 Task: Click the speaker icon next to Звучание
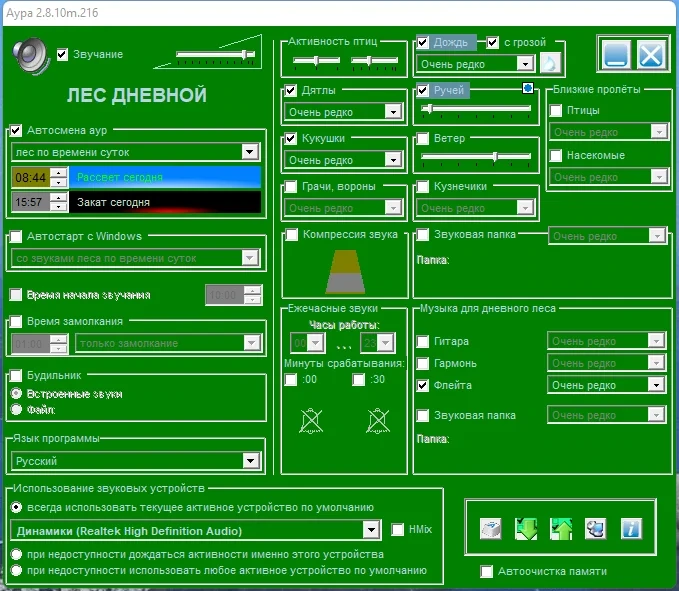click(x=31, y=55)
